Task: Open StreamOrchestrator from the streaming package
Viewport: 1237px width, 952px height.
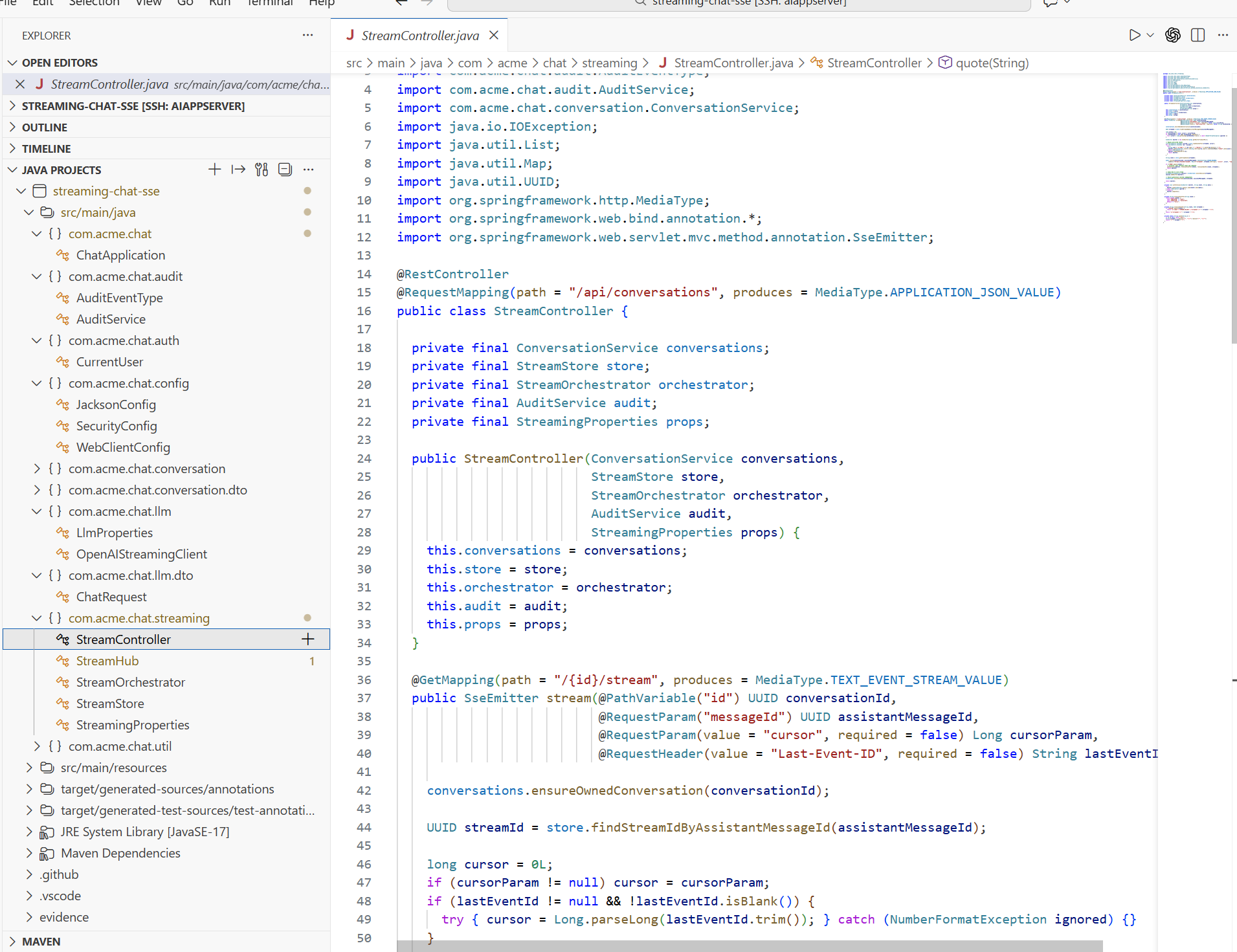Action: coord(129,681)
